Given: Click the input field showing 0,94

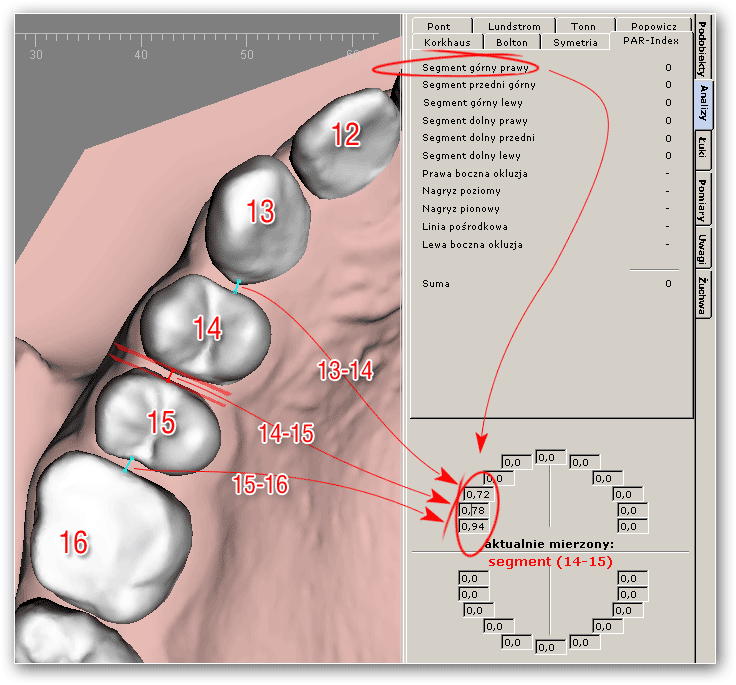Looking at the screenshot, I should tap(473, 526).
